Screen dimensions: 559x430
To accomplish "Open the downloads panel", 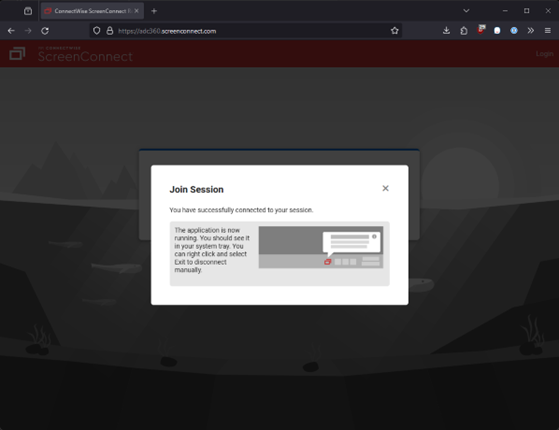I will click(x=446, y=31).
